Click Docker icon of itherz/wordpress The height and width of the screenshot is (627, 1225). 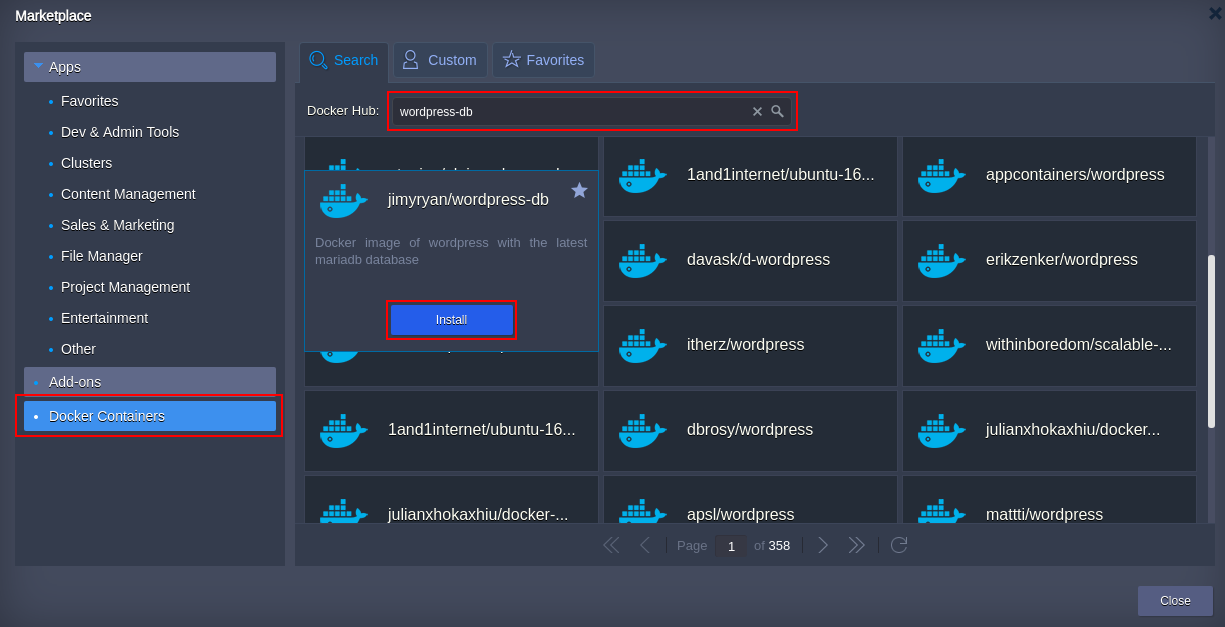pyautogui.click(x=643, y=345)
